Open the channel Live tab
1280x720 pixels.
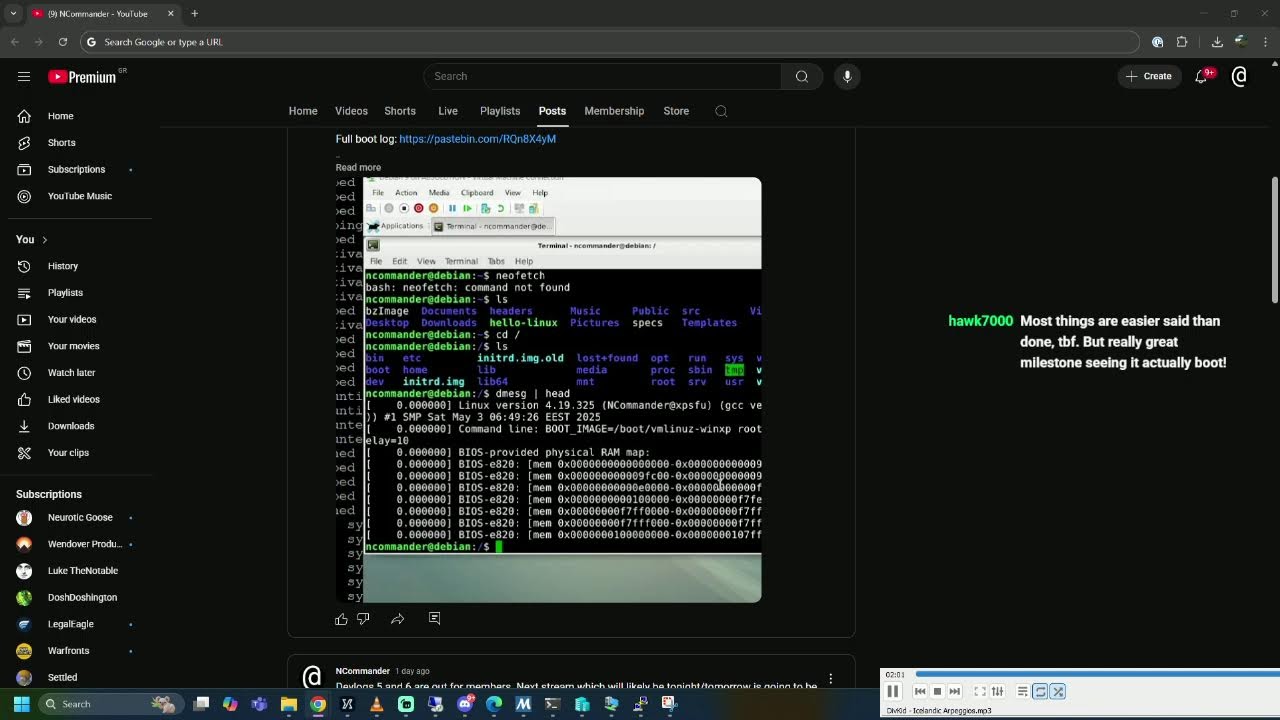[x=448, y=111]
